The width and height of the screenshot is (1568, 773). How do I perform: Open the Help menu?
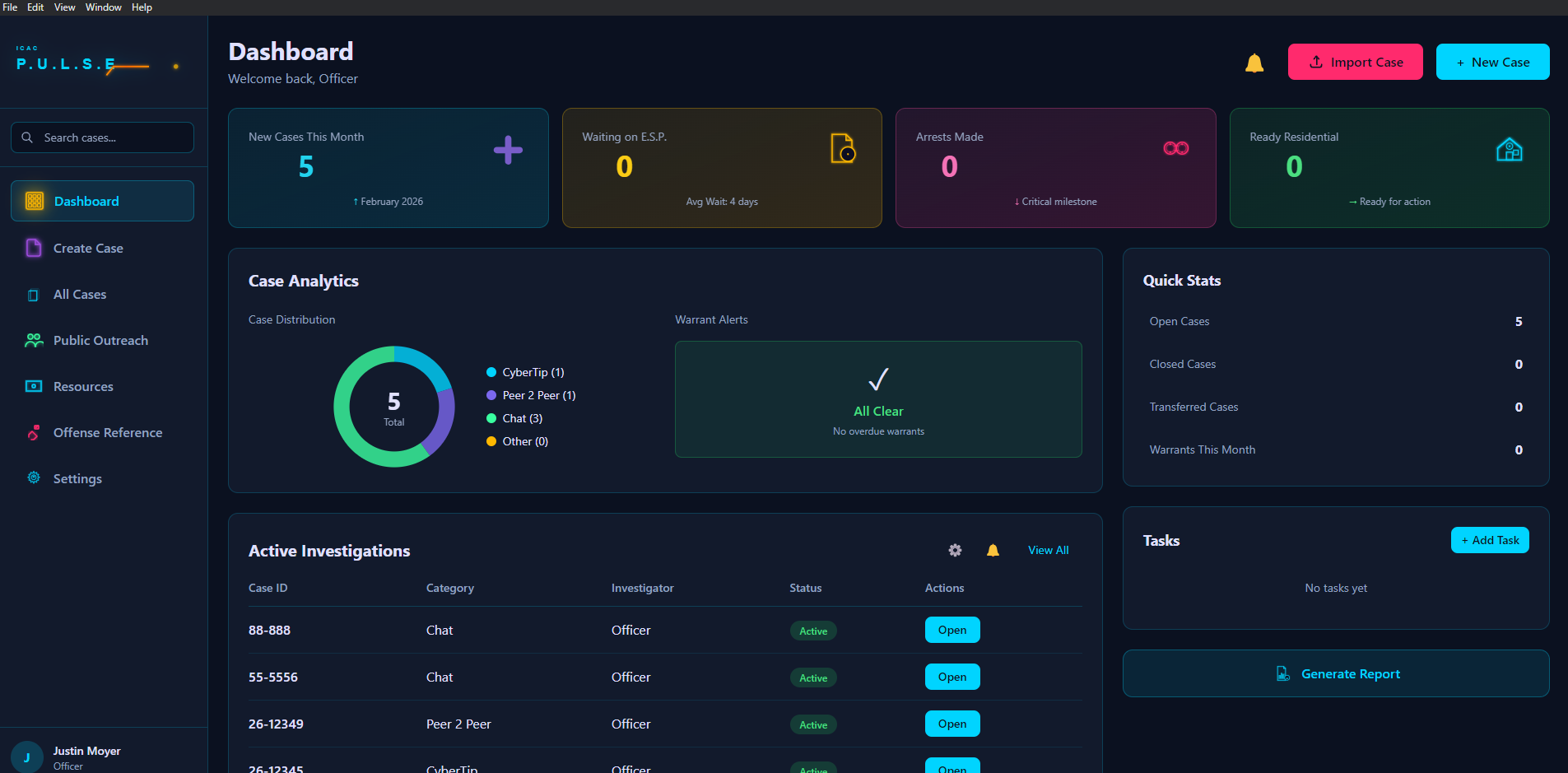pos(142,7)
